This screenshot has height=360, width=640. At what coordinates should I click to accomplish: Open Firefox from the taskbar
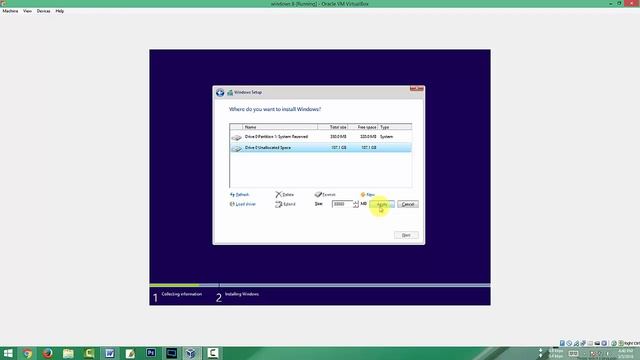coord(48,353)
